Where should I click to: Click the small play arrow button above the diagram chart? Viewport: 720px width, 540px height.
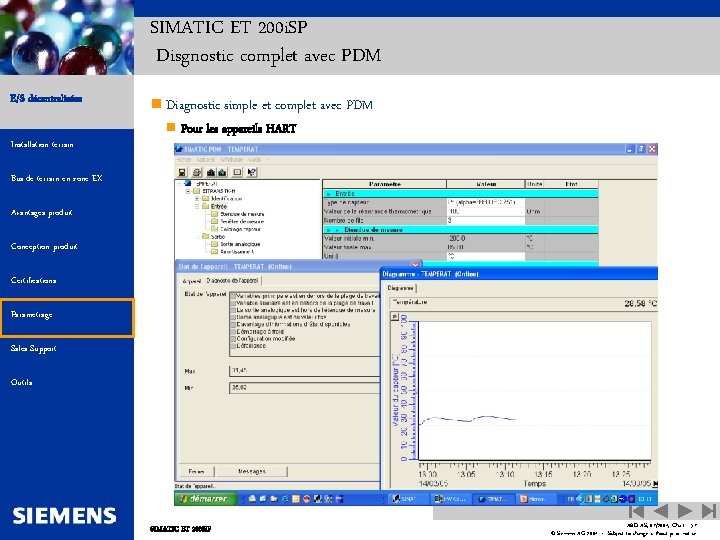(395, 316)
